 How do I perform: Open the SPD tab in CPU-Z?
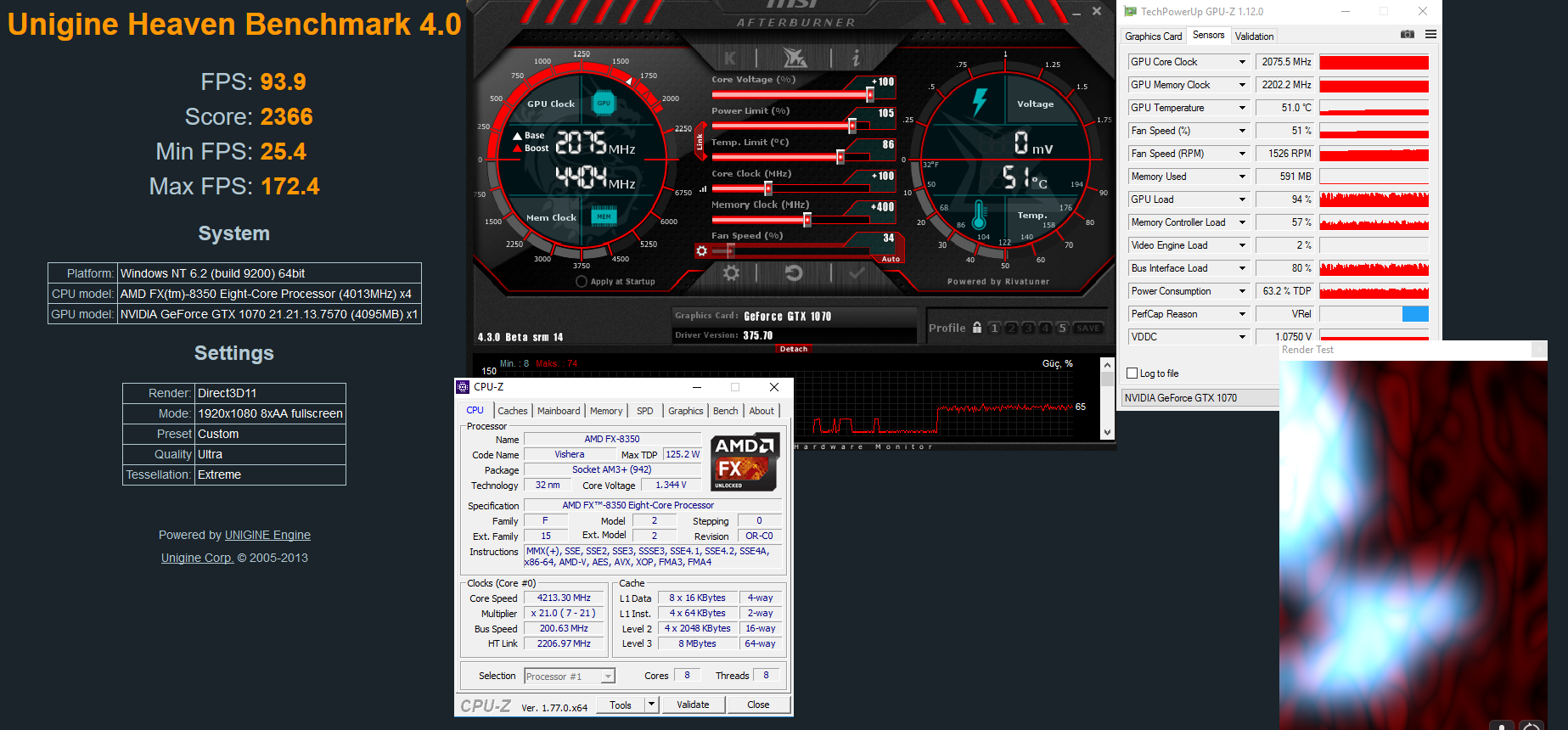point(645,411)
